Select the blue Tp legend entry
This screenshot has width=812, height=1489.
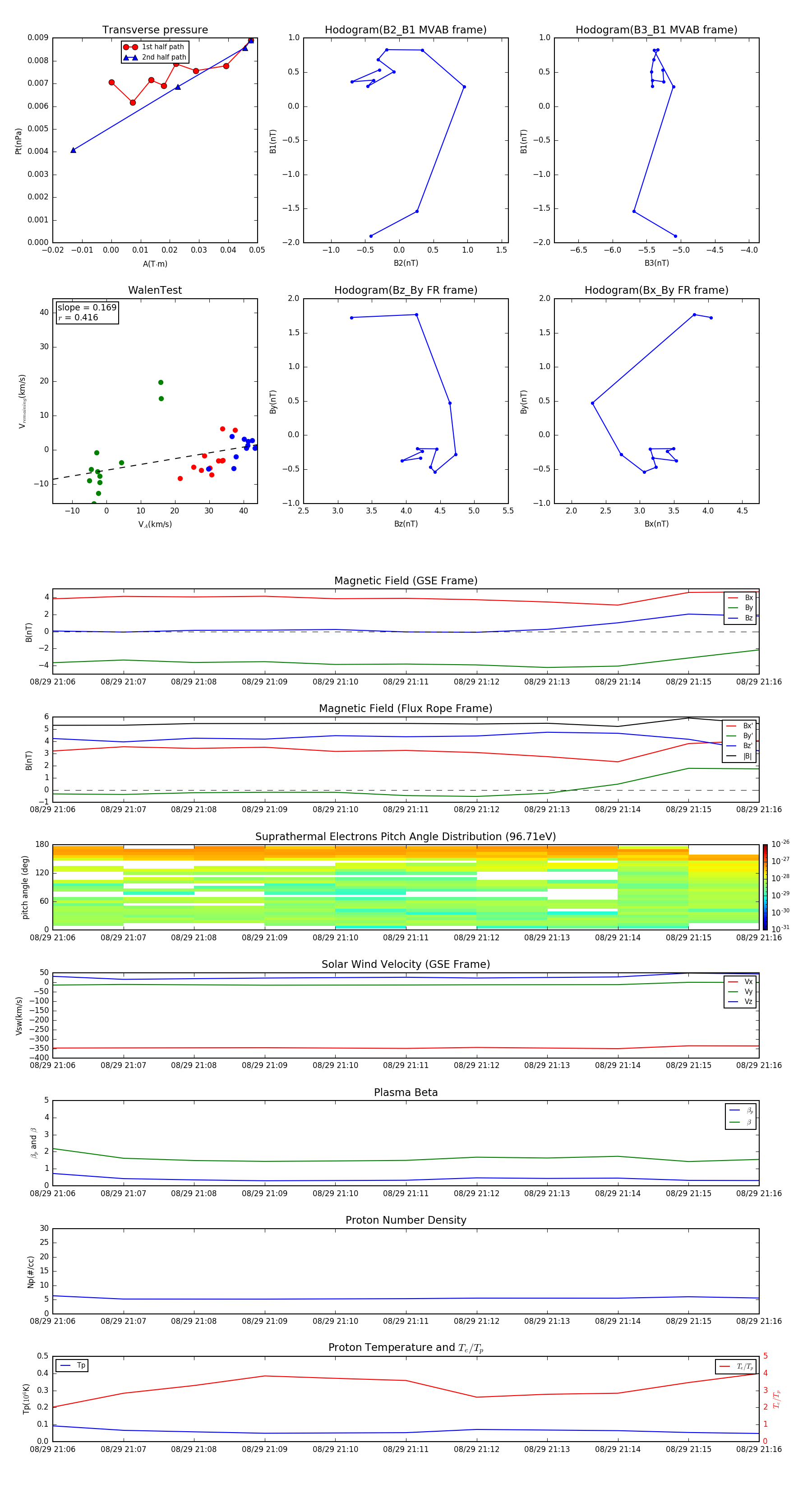(x=72, y=1365)
